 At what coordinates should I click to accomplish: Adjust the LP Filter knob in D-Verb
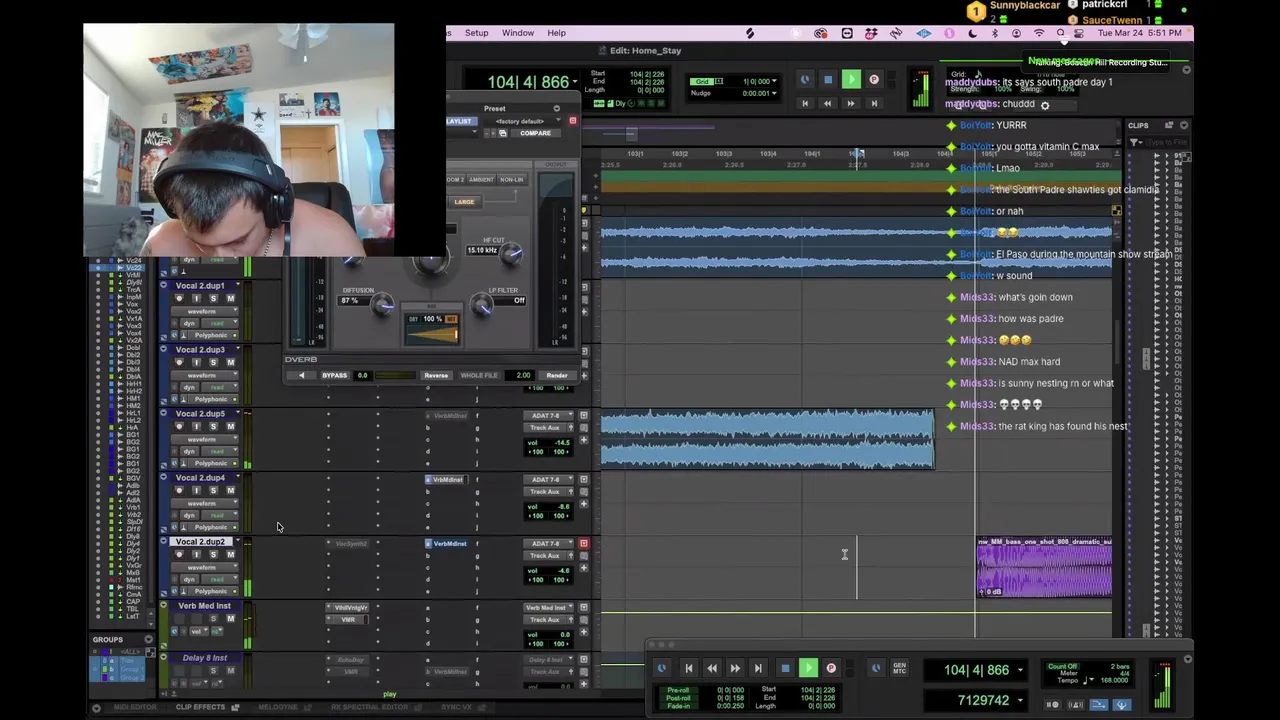coord(482,306)
